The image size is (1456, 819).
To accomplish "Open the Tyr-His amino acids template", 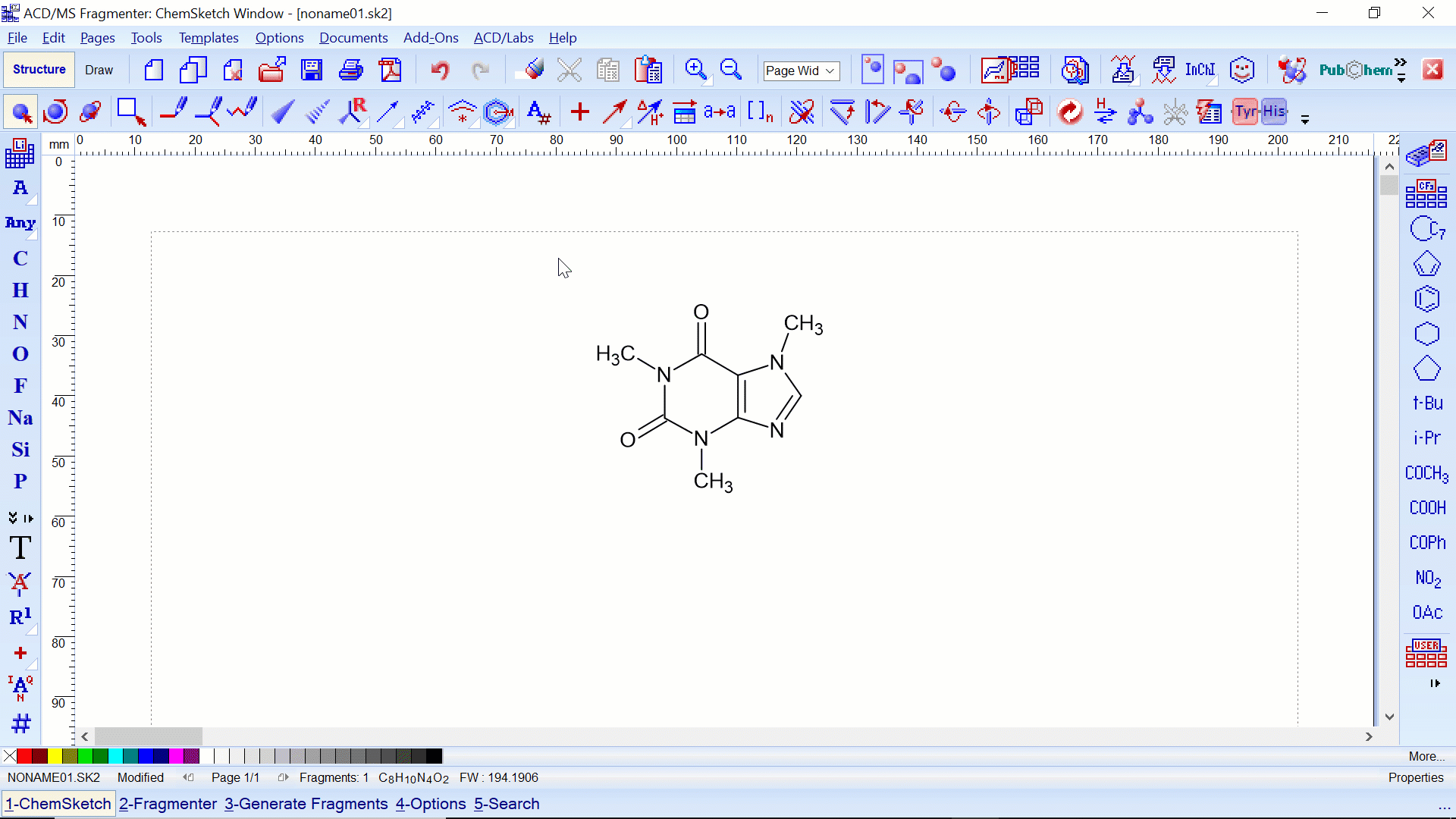I will point(1260,112).
